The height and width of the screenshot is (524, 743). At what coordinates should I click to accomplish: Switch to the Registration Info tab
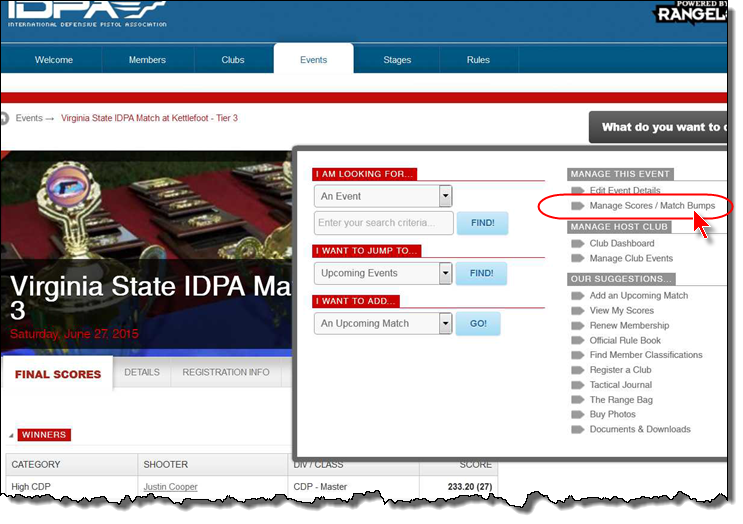(226, 372)
